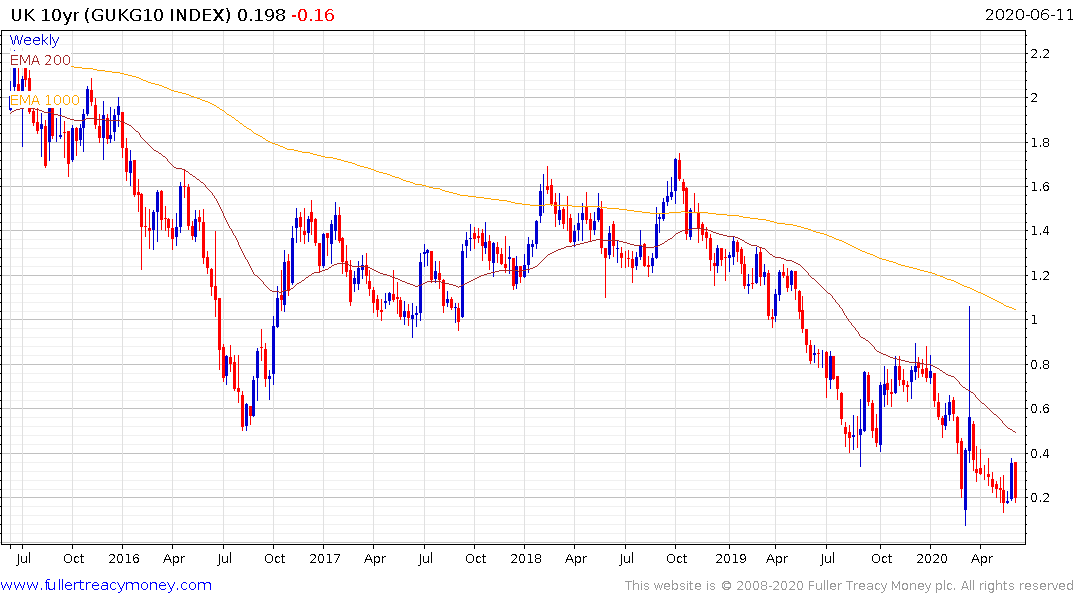1075x600 pixels.
Task: Select the 1.2 y-axis label
Action: click(1040, 276)
